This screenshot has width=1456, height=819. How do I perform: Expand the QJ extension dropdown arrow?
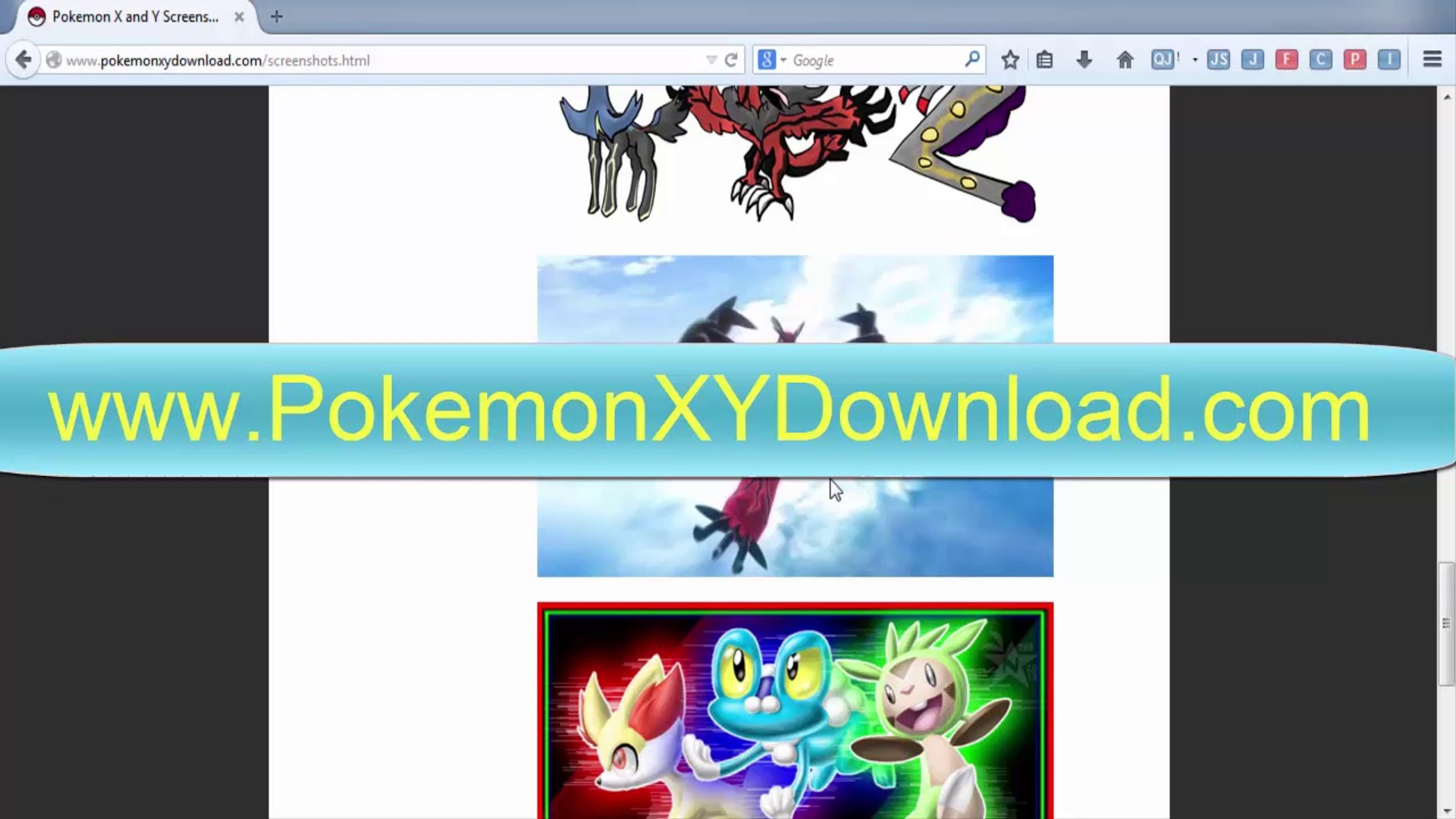pos(1195,60)
